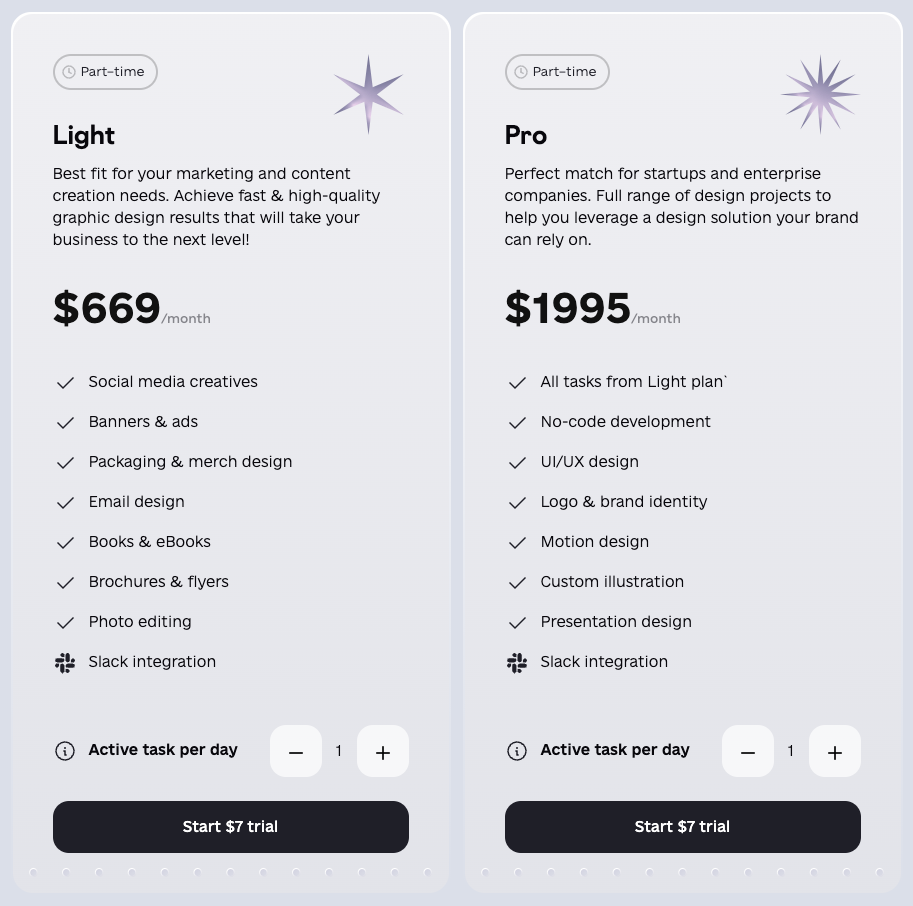Start the $7 trial for Light

click(x=231, y=827)
